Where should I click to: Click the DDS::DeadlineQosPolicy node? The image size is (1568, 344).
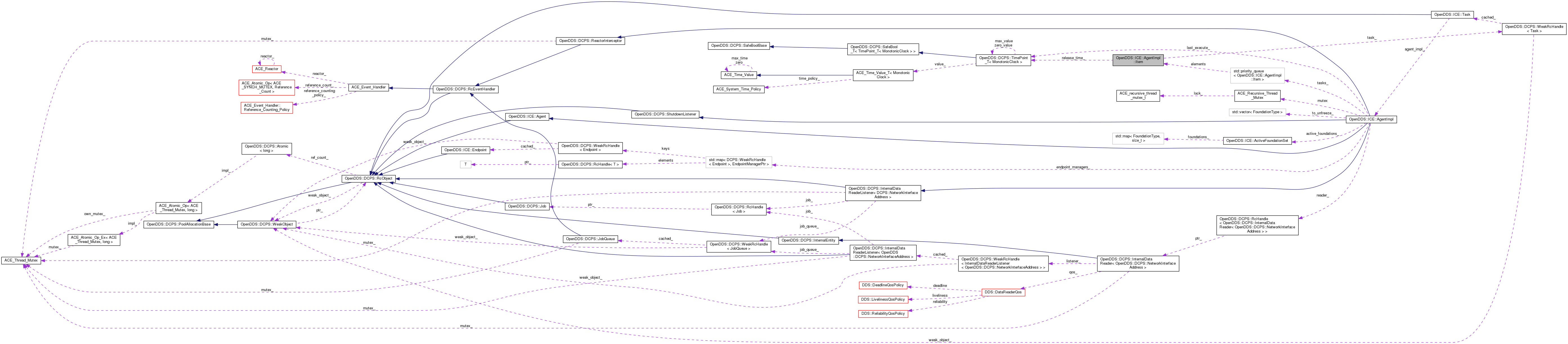(883, 285)
